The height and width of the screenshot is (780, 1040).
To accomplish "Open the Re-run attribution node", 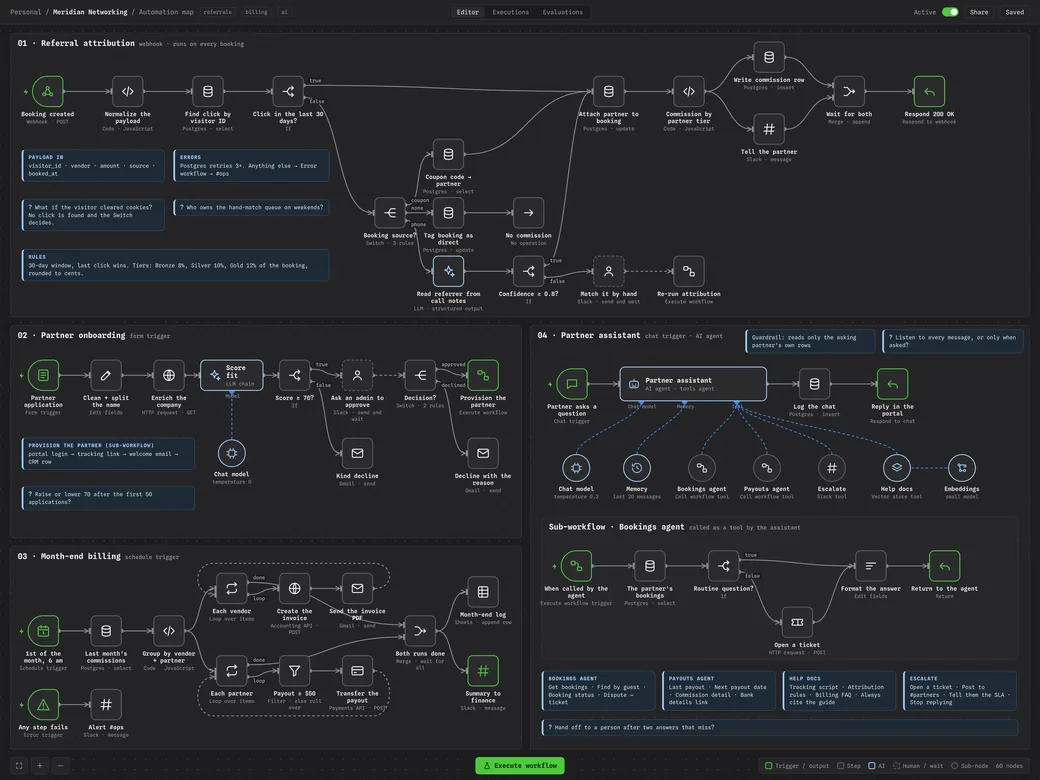I will click(688, 271).
